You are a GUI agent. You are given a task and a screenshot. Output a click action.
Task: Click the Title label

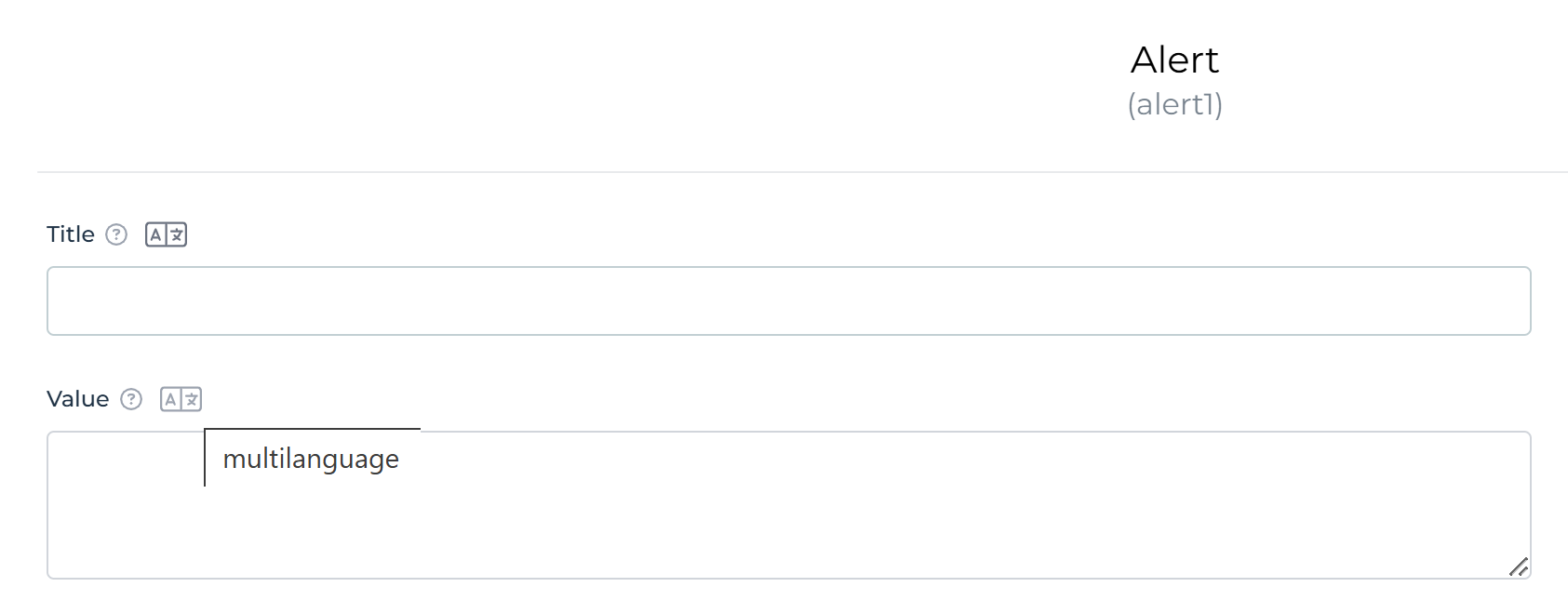[x=70, y=234]
